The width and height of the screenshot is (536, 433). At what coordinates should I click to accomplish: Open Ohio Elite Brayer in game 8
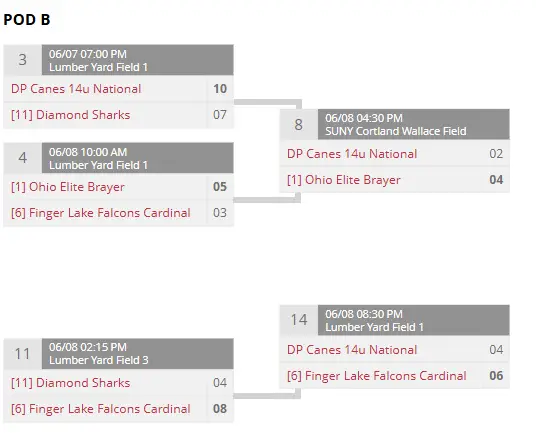tap(344, 180)
